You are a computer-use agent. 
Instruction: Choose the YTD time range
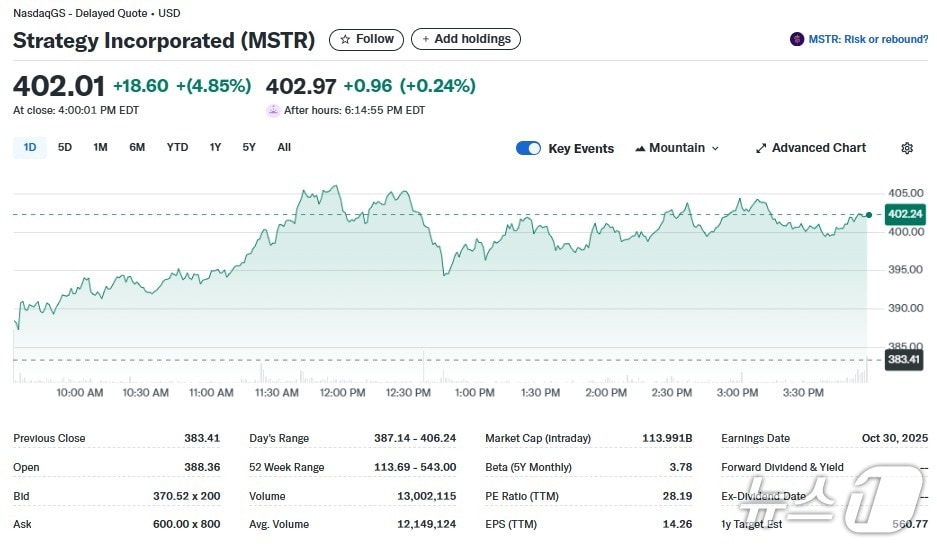[177, 147]
